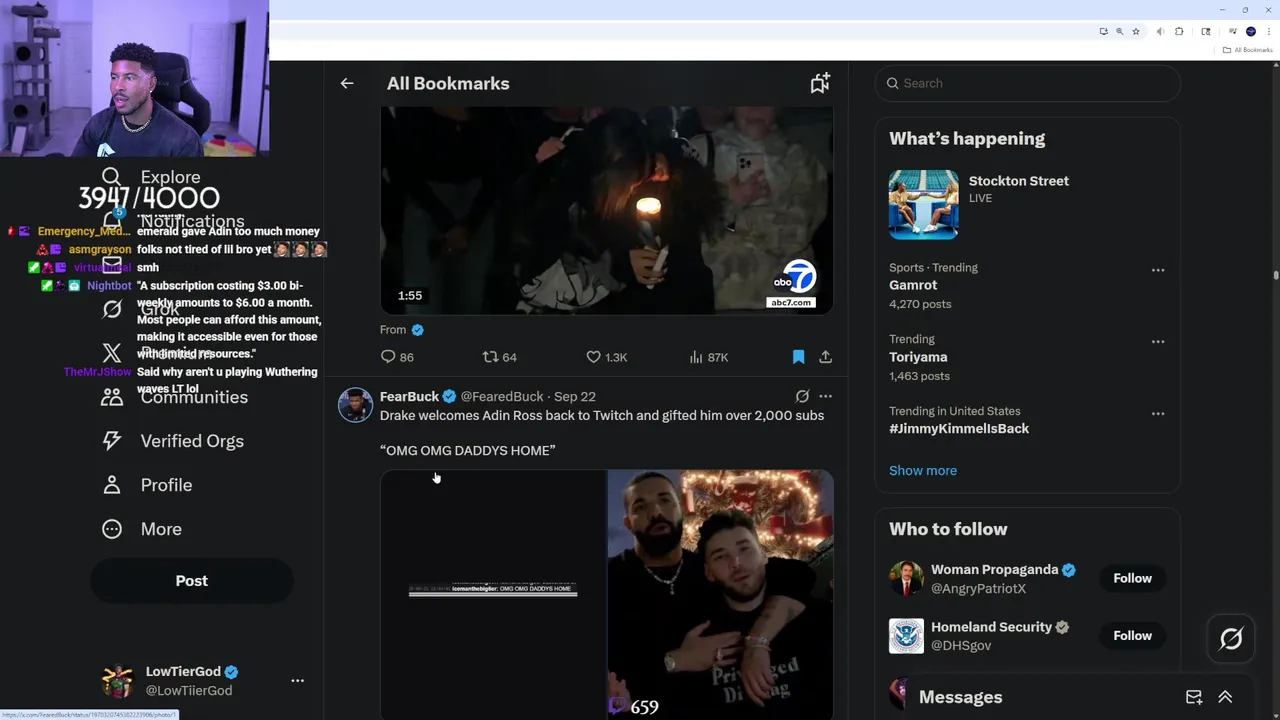Viewport: 1280px width, 720px height.
Task: Play the abc7 candlelight video
Action: coord(606,210)
